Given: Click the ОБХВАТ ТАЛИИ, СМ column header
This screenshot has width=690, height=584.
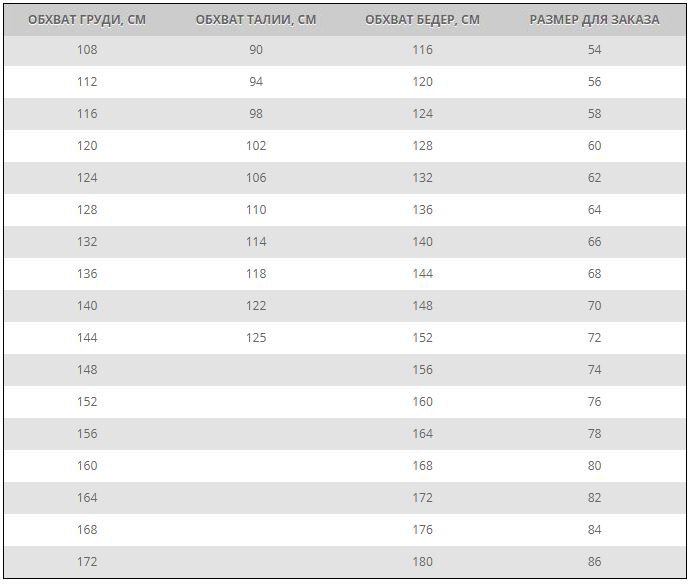Looking at the screenshot, I should pos(256,20).
